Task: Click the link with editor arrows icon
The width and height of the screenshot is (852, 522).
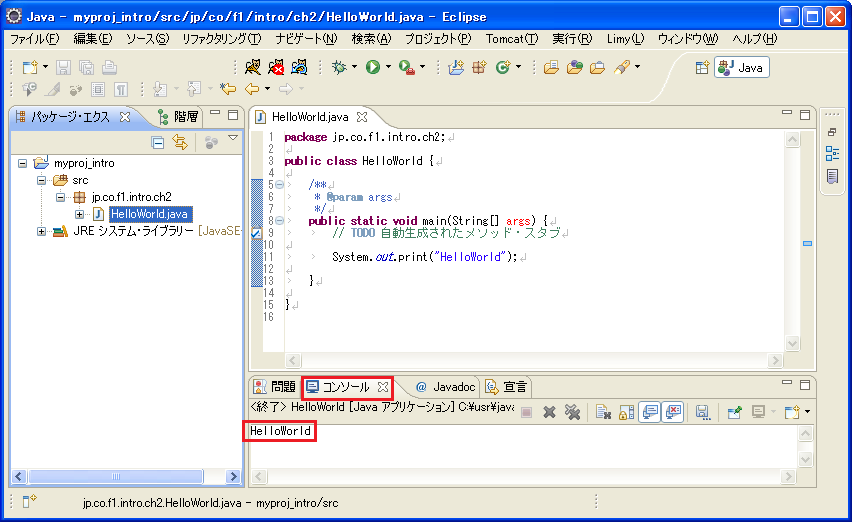Action: tap(180, 143)
